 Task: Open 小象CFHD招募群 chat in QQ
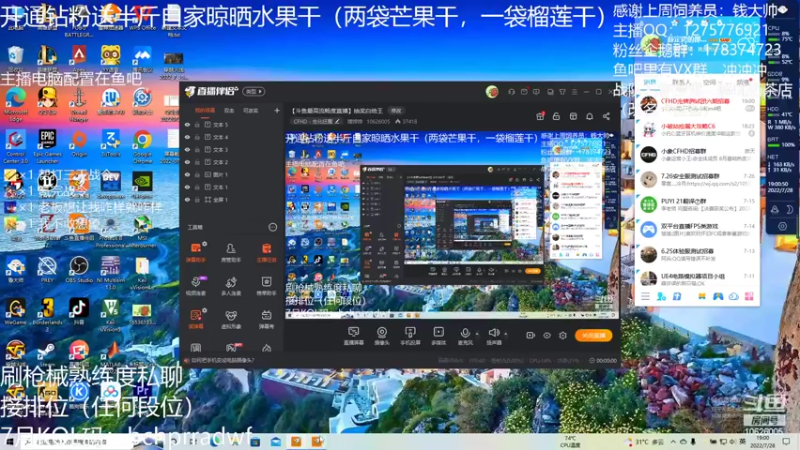coord(696,155)
